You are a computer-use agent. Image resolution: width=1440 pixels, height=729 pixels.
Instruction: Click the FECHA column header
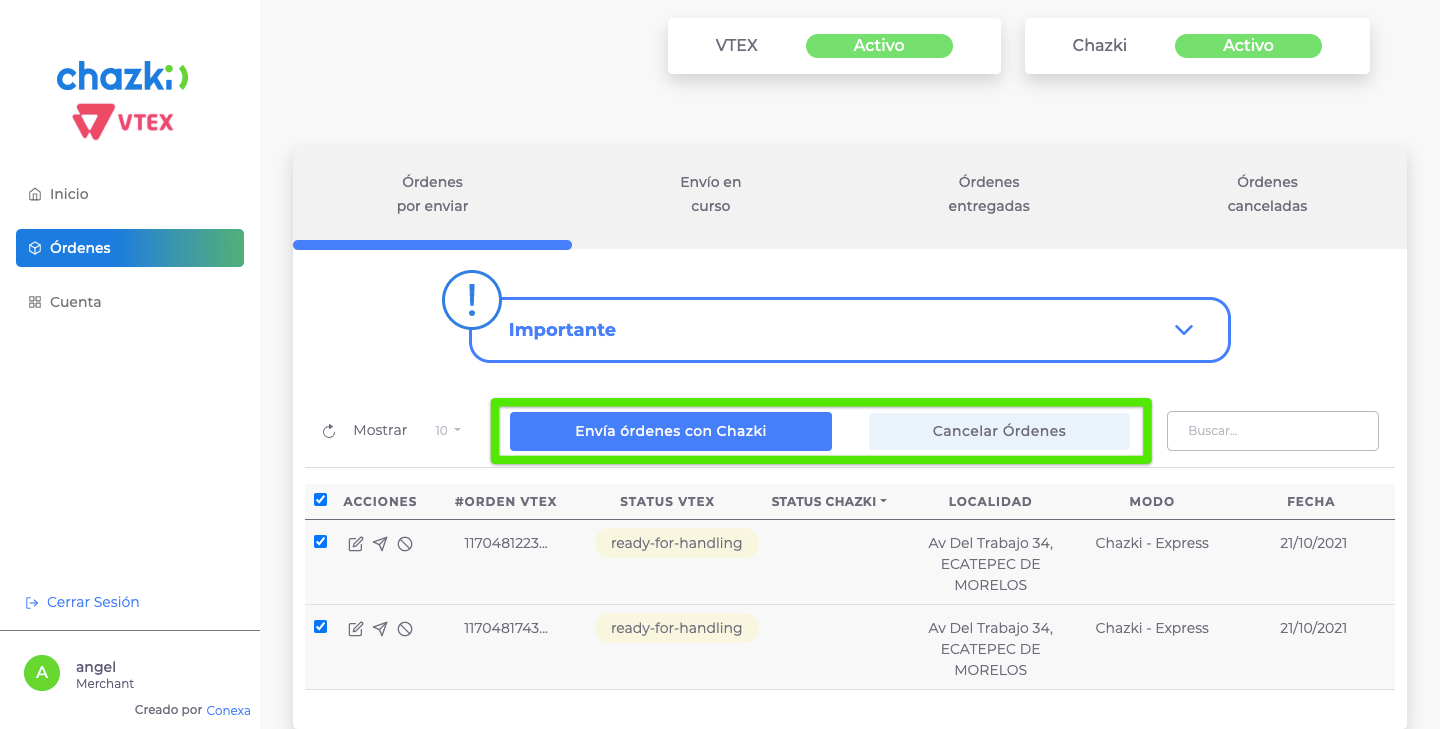pos(1311,501)
